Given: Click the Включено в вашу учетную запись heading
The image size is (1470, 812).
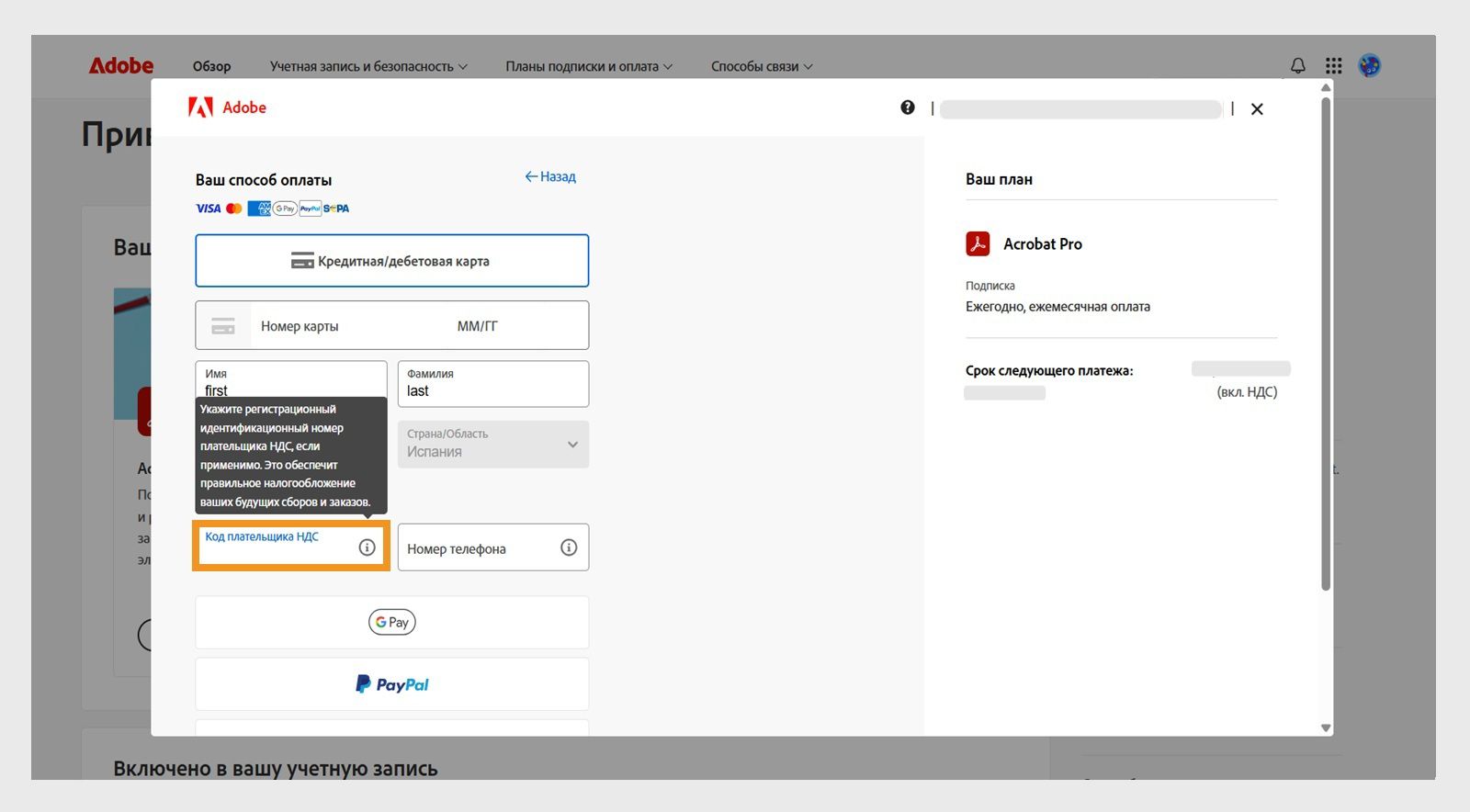Looking at the screenshot, I should click(276, 769).
